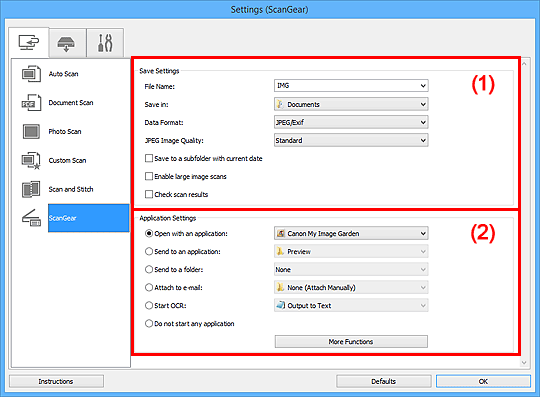Screen dimensions: 540x397
Task: Tick Enable large image scans checkbox
Action: point(149,176)
